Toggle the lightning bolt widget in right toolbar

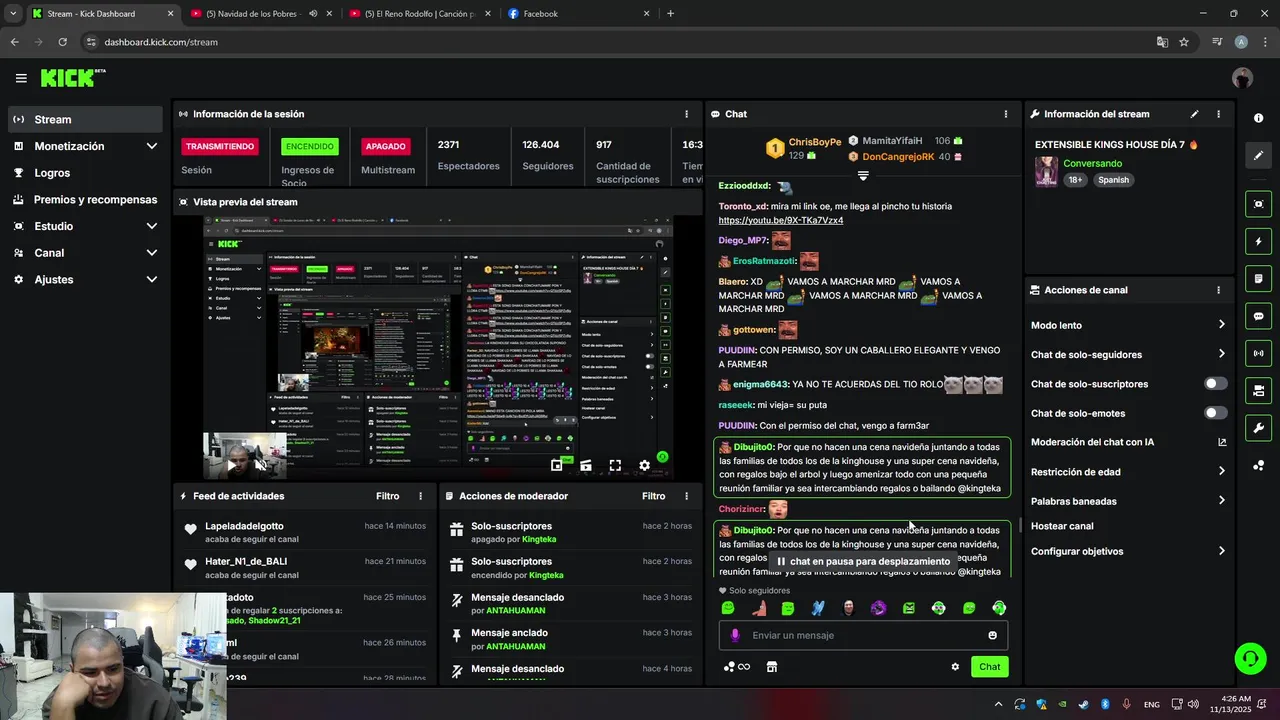(x=1258, y=241)
